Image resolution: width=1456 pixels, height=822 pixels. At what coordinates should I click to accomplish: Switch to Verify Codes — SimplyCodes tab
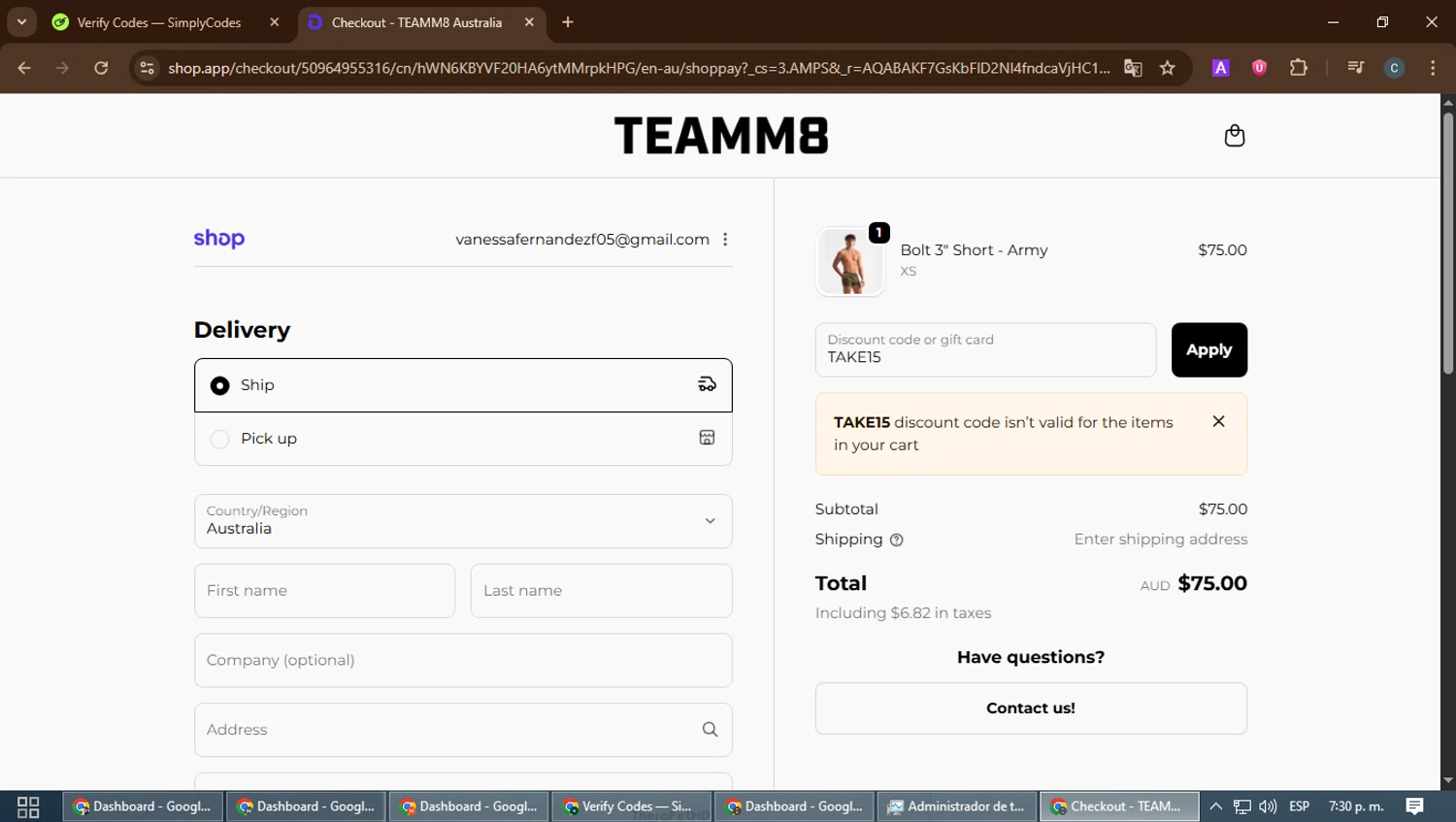[166, 22]
